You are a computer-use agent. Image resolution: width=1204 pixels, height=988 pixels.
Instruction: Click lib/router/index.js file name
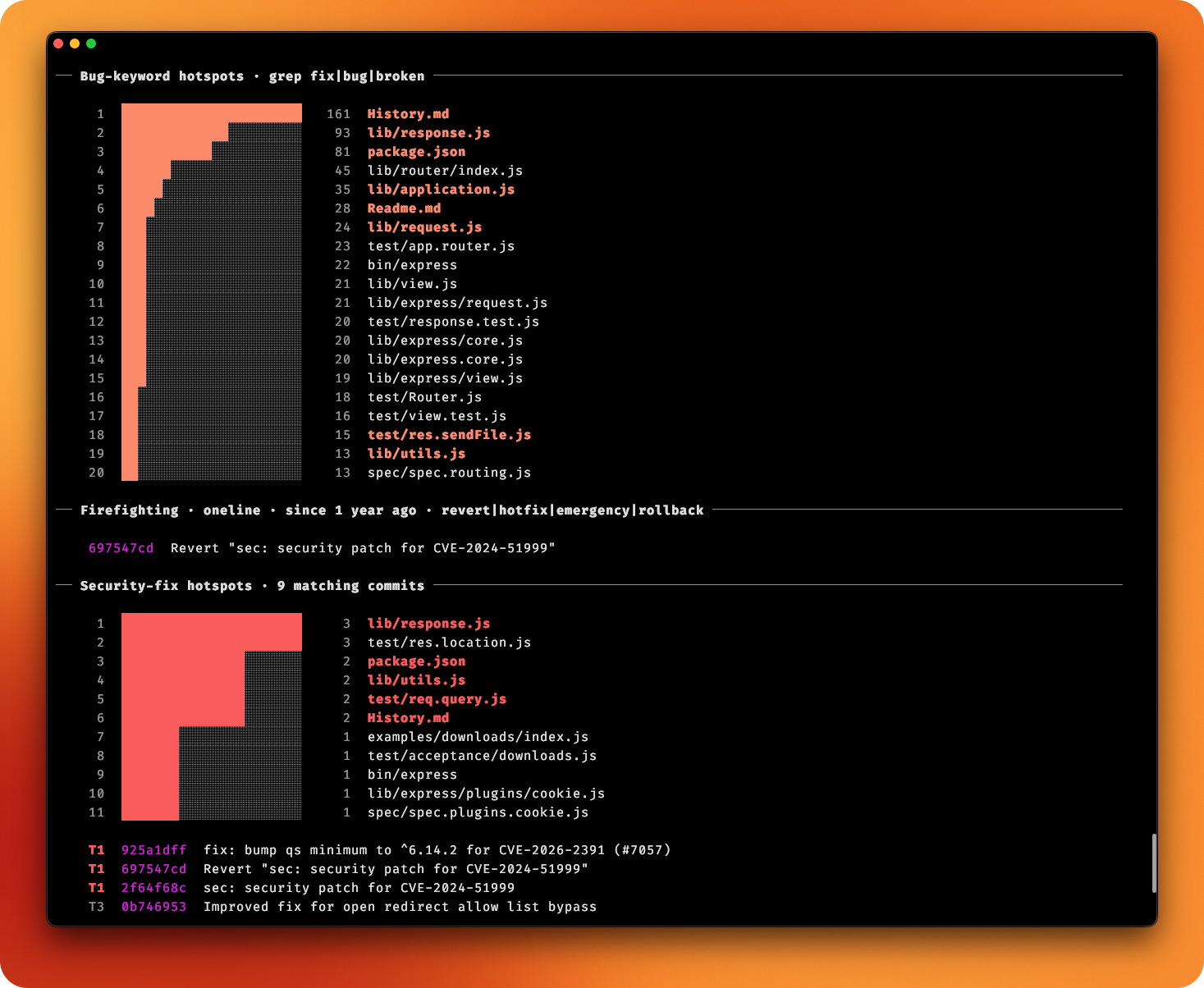(x=445, y=171)
